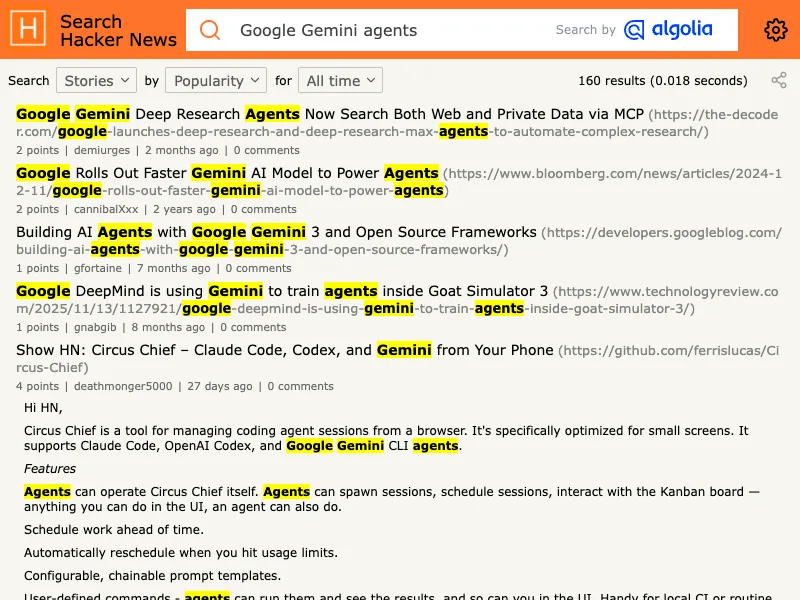
Task: Click the 160 results count text
Action: tap(663, 81)
